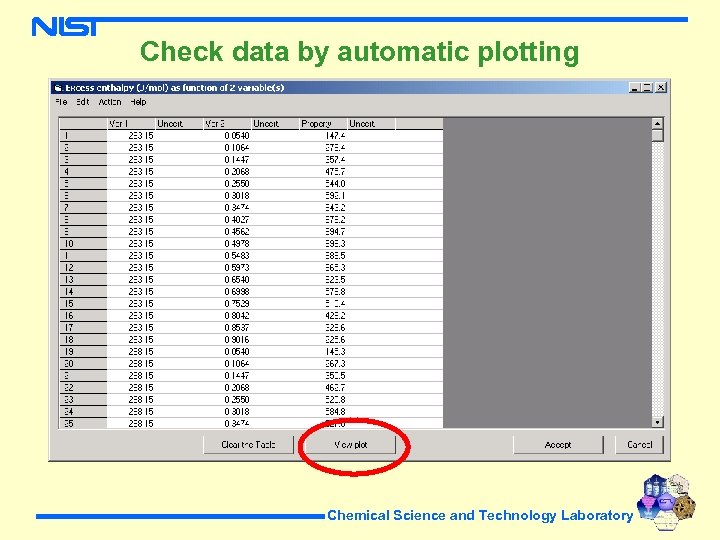Select row header 15
The height and width of the screenshot is (540, 720).
coord(83,304)
